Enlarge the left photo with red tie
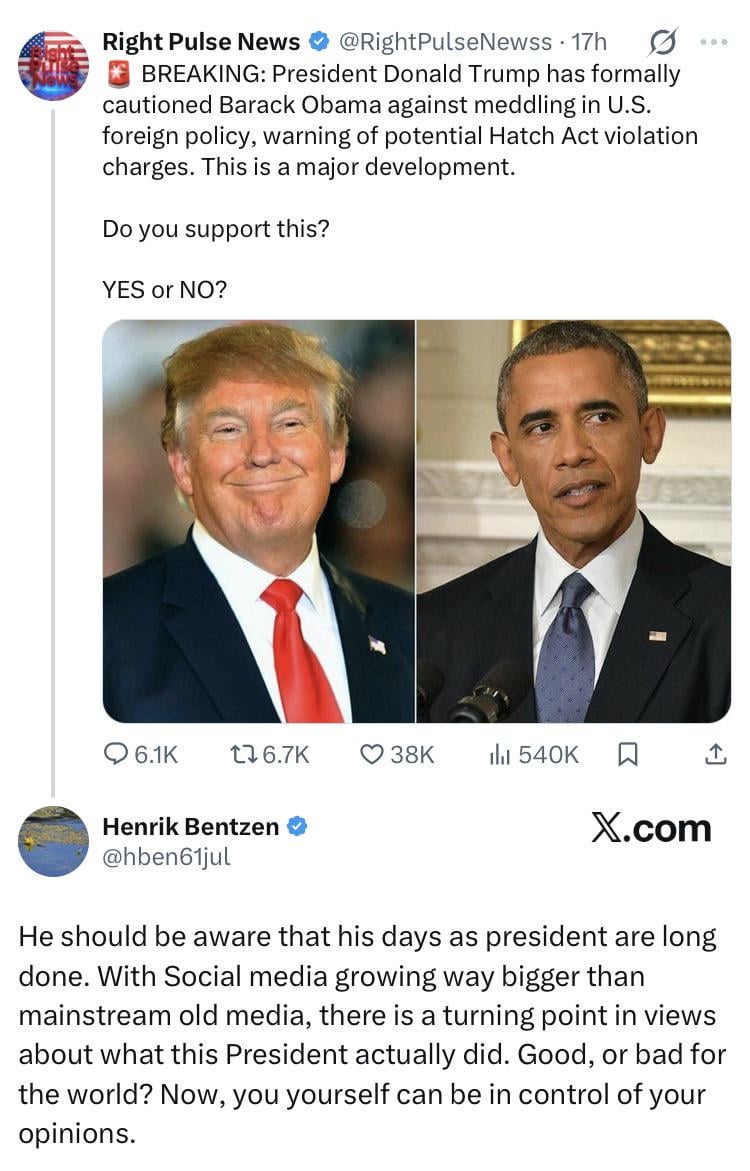This screenshot has width=750, height=1171. [258, 521]
